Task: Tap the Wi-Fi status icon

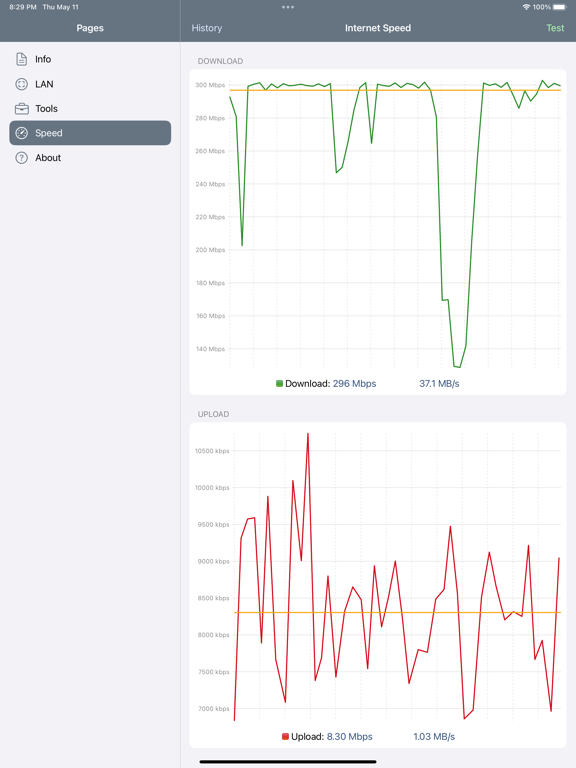Action: (526, 7)
